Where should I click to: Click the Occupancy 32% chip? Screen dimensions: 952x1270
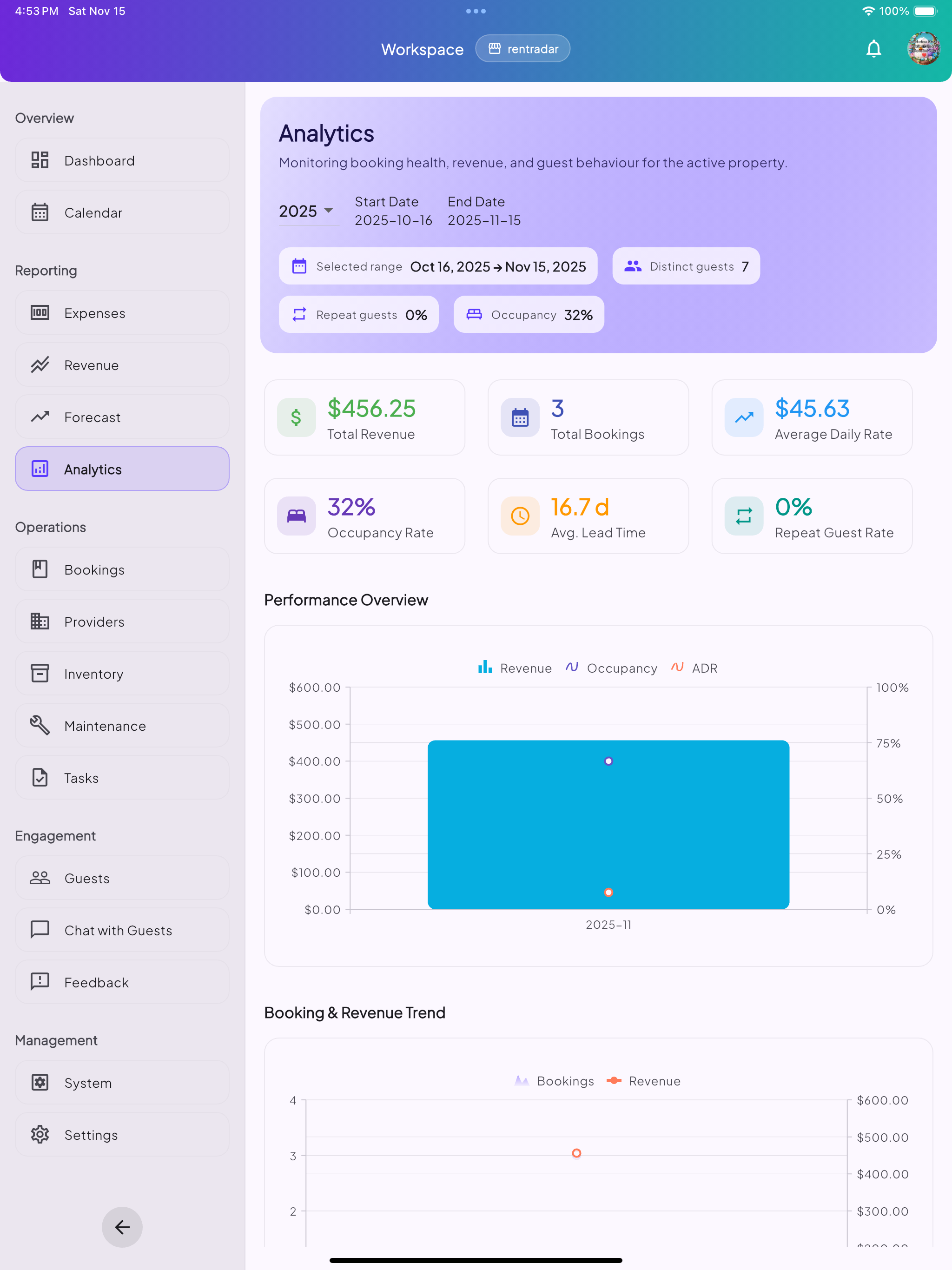point(529,314)
